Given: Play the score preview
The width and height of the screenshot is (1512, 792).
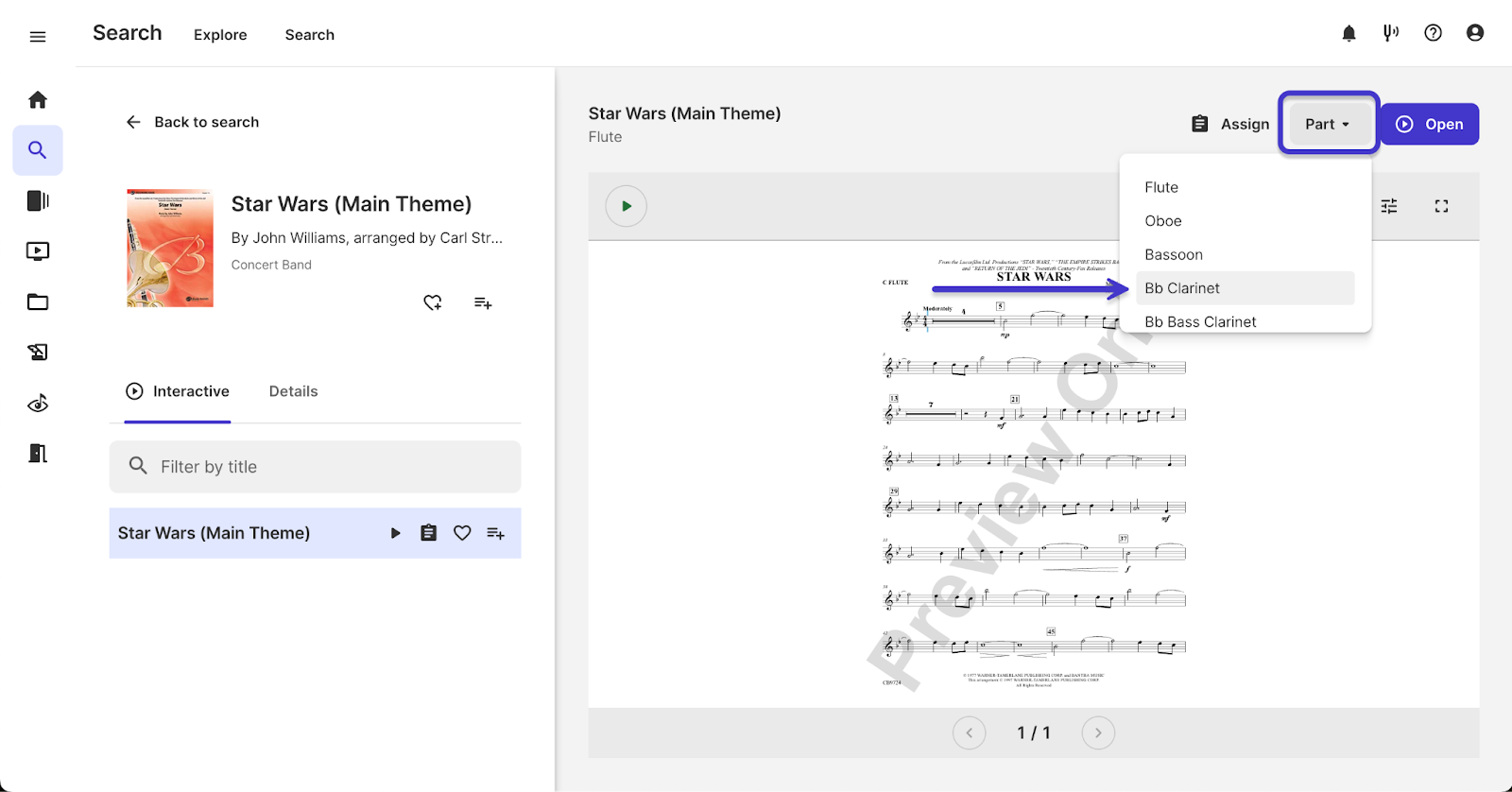Looking at the screenshot, I should [x=627, y=206].
